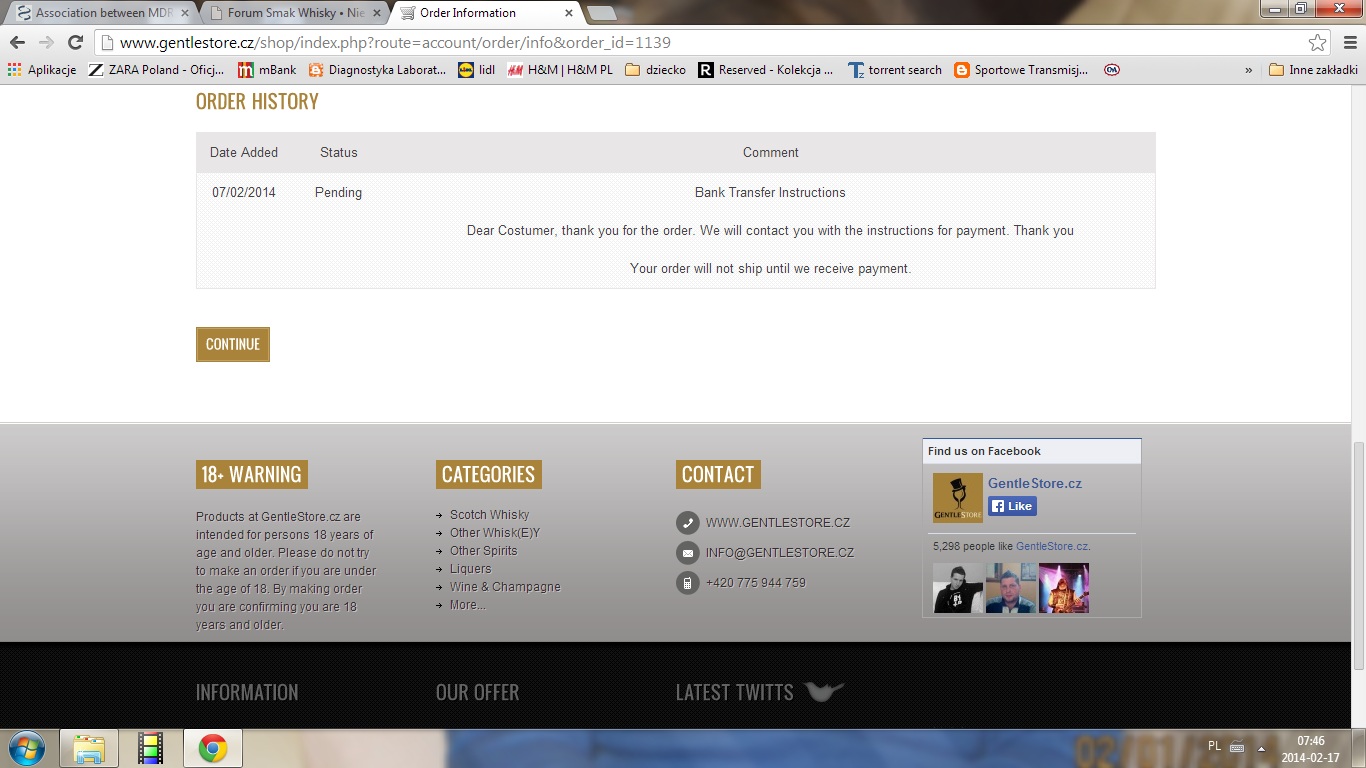Open the 'dziecko' bookmarks folder
Viewport: 1366px width, 768px height.
pos(655,70)
